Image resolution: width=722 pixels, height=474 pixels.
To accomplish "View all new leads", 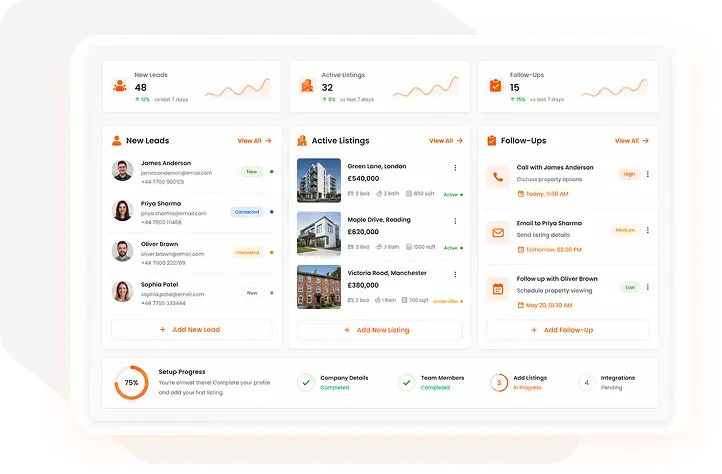I will 254,140.
